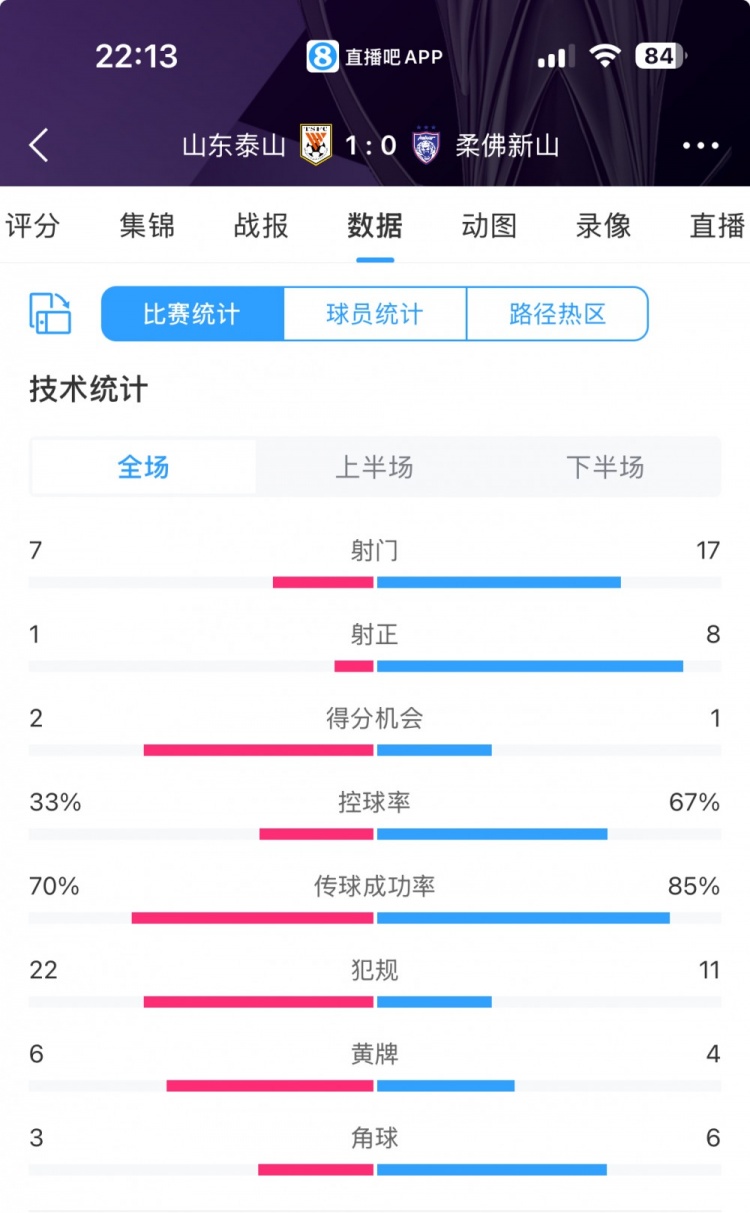The width and height of the screenshot is (750, 1213).
Task: Open the 战报 match report tab
Action: point(261,226)
